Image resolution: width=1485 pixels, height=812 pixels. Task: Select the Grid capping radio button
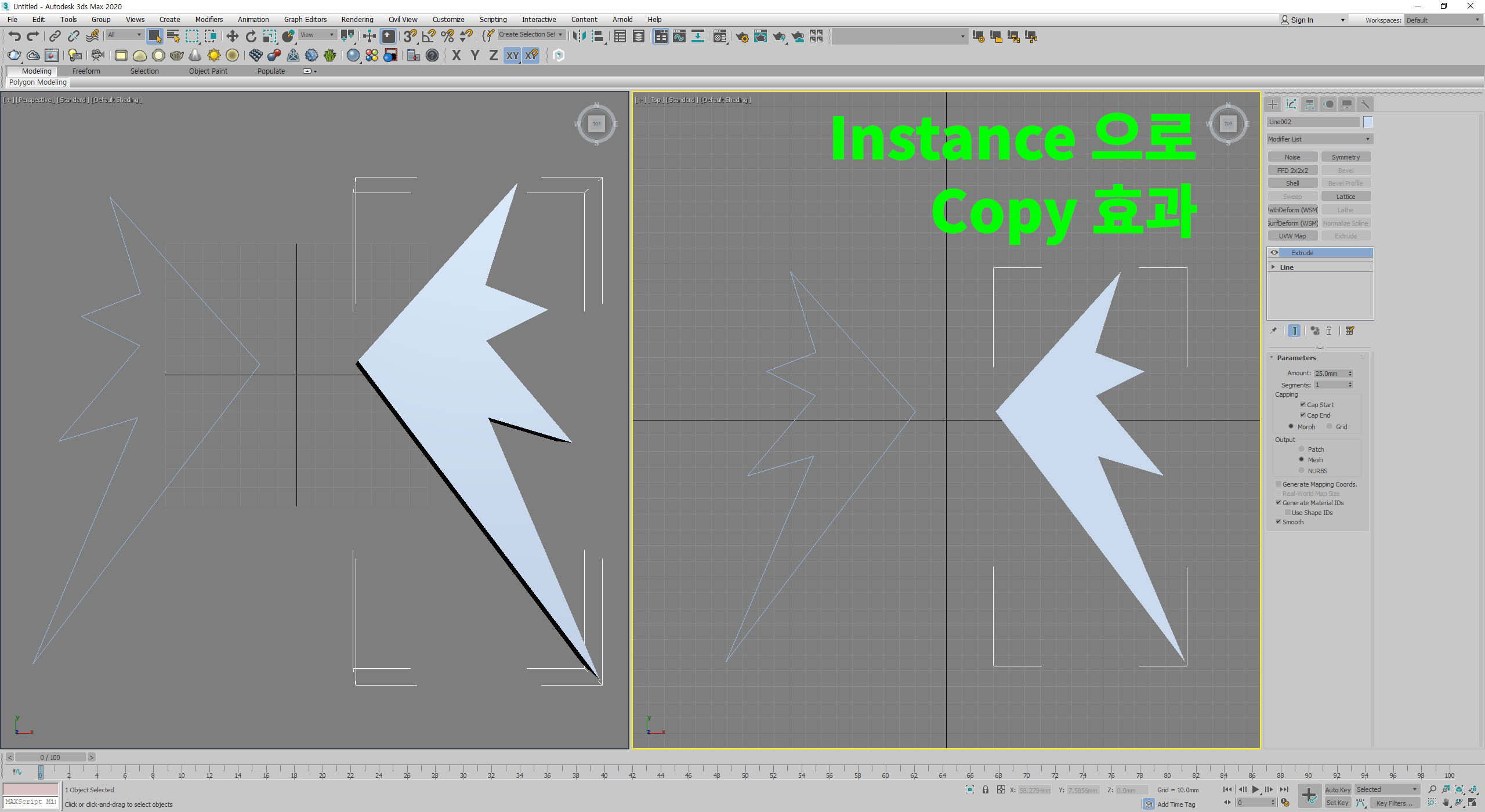pos(1329,427)
